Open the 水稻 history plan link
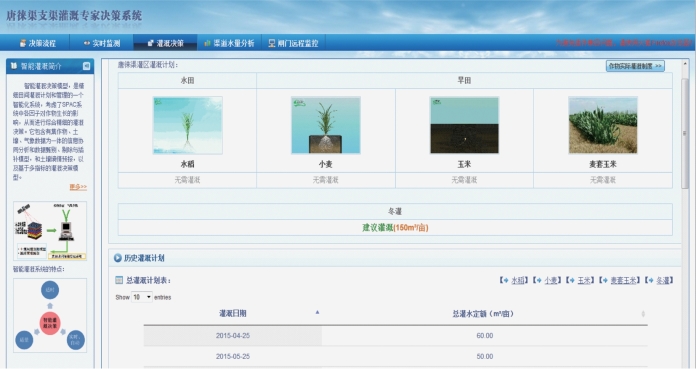The height and width of the screenshot is (369, 696). click(x=518, y=280)
